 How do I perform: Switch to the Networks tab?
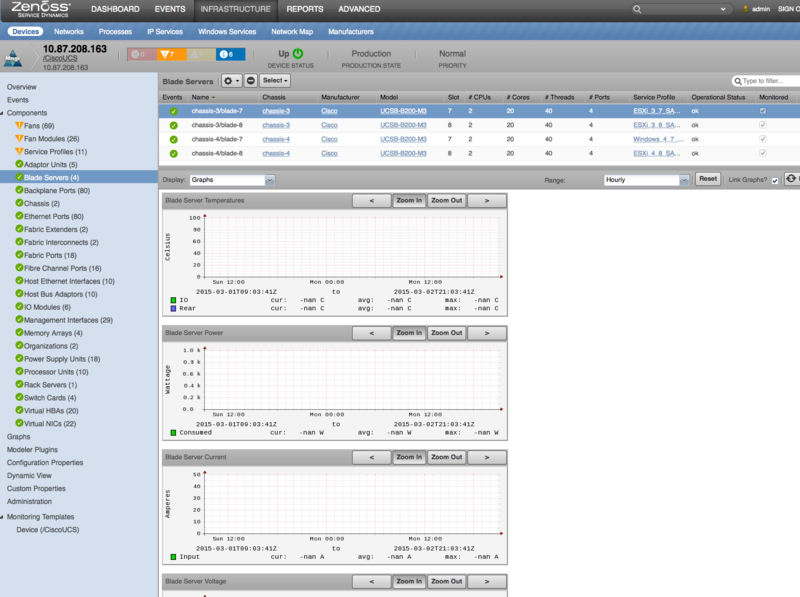69,32
